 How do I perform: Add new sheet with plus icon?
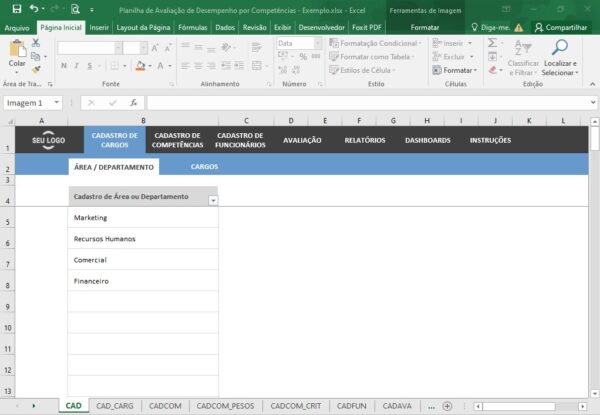[x=447, y=406]
